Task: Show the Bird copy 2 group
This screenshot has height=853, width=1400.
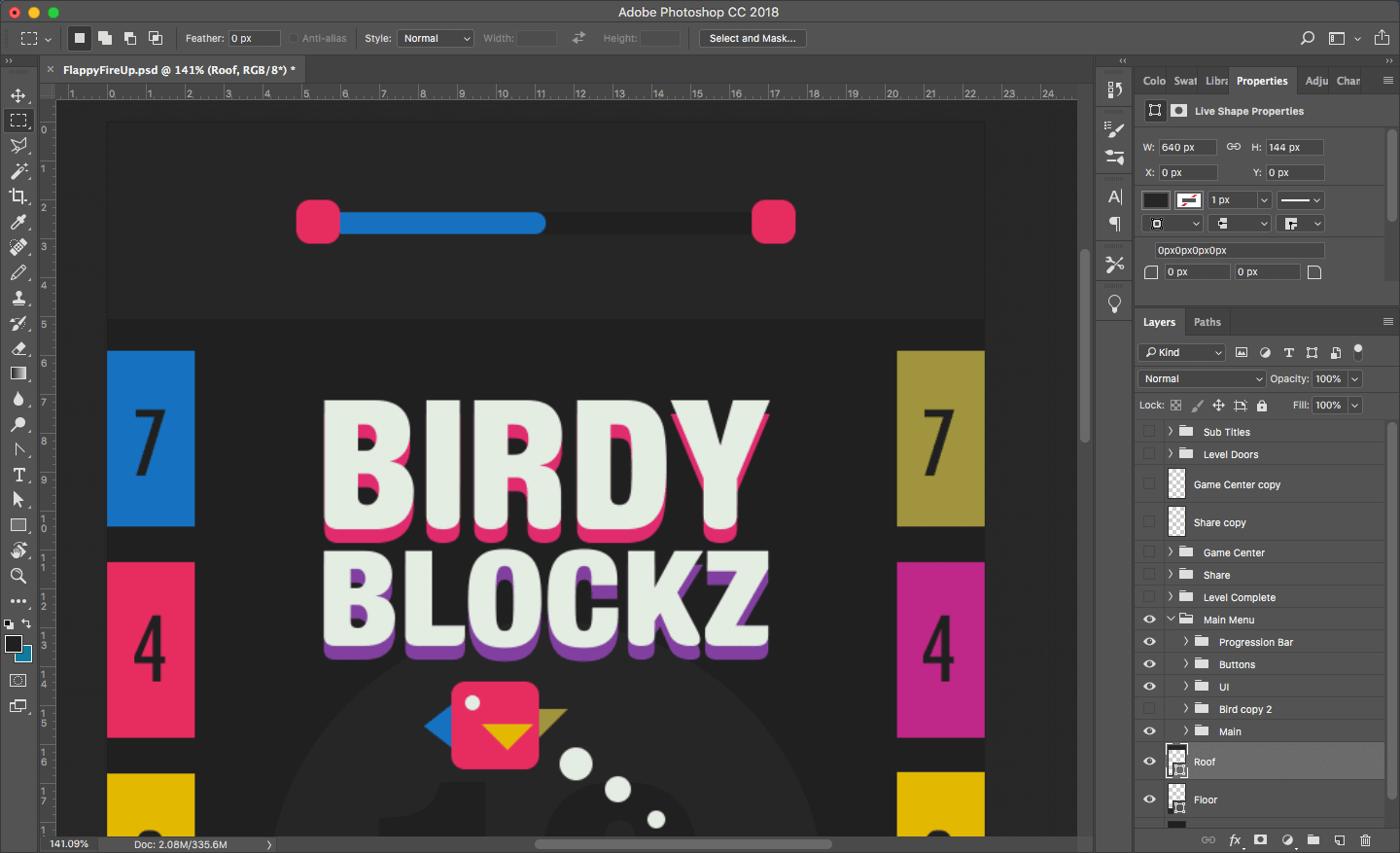Action: 1149,709
